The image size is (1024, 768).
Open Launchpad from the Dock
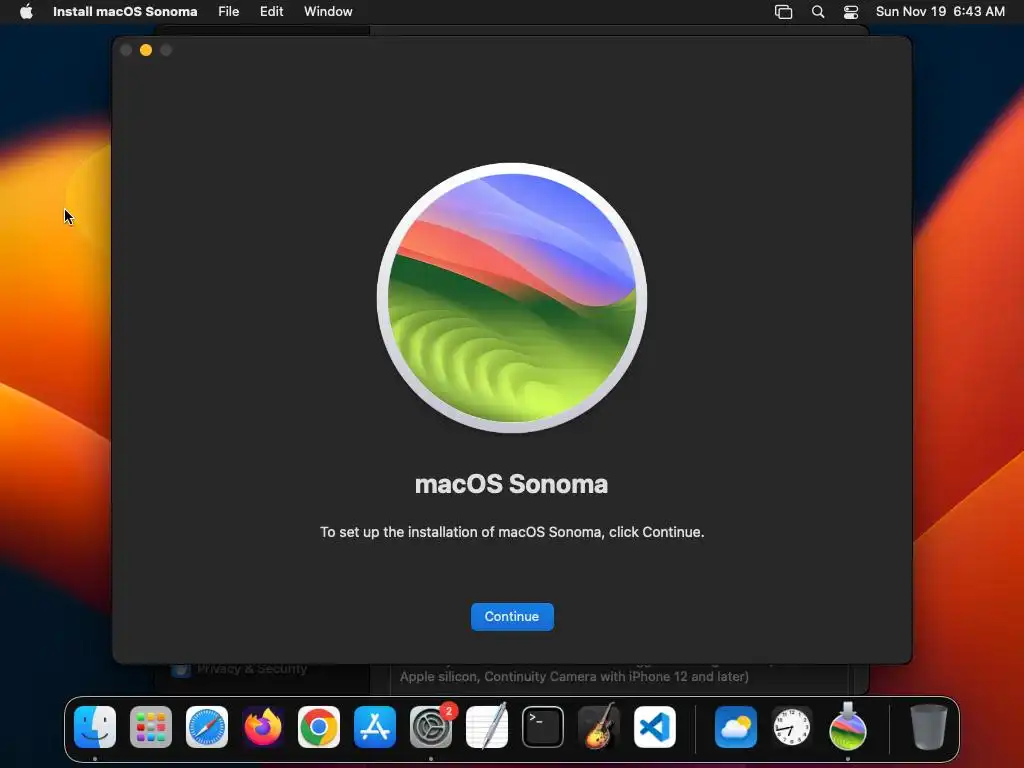[151, 727]
